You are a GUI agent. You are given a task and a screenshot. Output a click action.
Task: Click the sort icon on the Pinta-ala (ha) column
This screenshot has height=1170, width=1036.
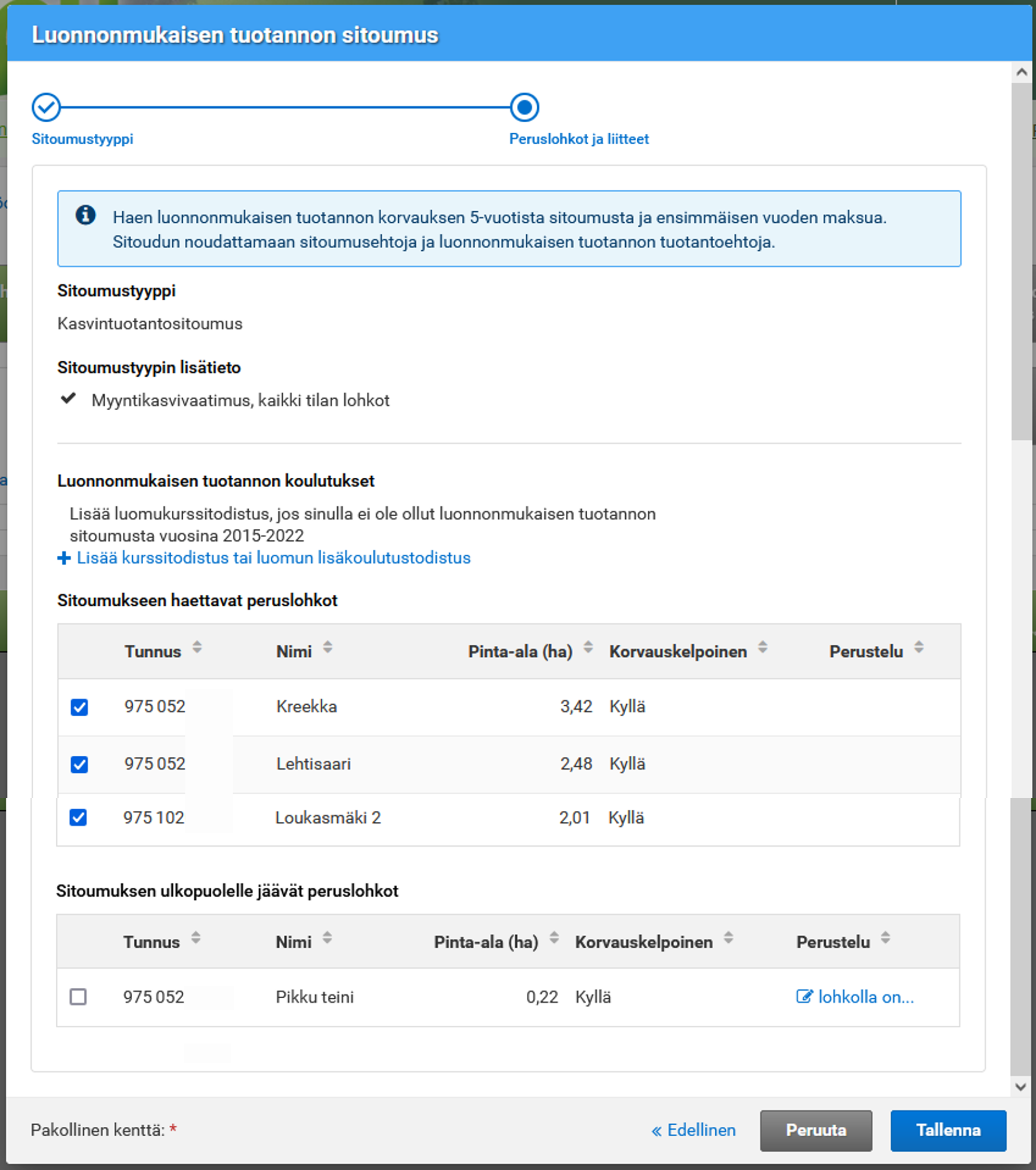[x=587, y=650]
